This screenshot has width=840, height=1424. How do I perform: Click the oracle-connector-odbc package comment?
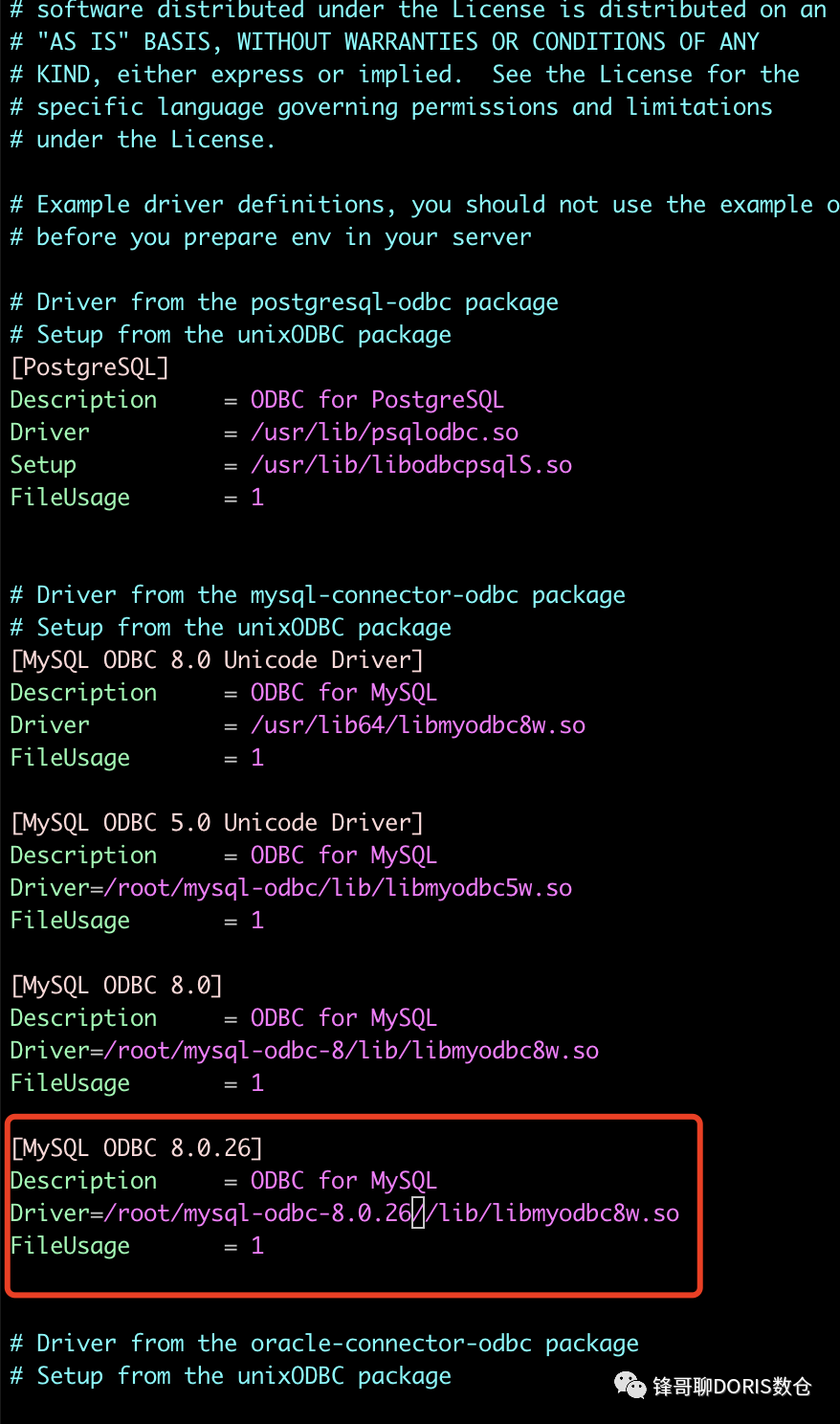click(324, 1344)
